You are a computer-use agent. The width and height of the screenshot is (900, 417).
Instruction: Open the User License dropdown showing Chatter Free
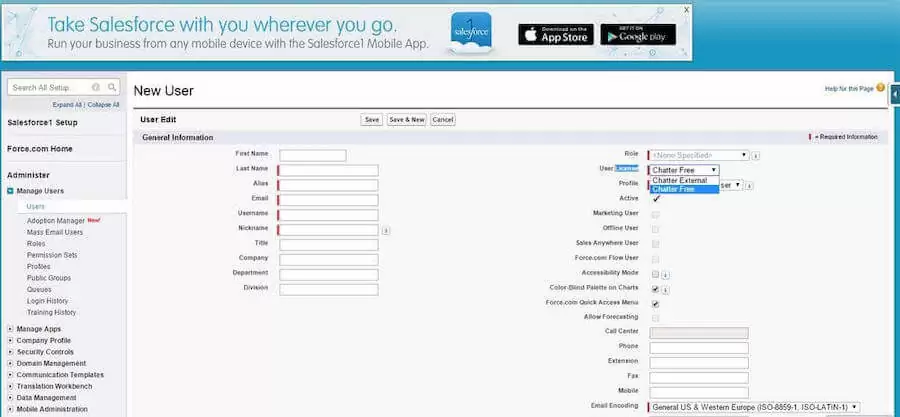pyautogui.click(x=684, y=170)
